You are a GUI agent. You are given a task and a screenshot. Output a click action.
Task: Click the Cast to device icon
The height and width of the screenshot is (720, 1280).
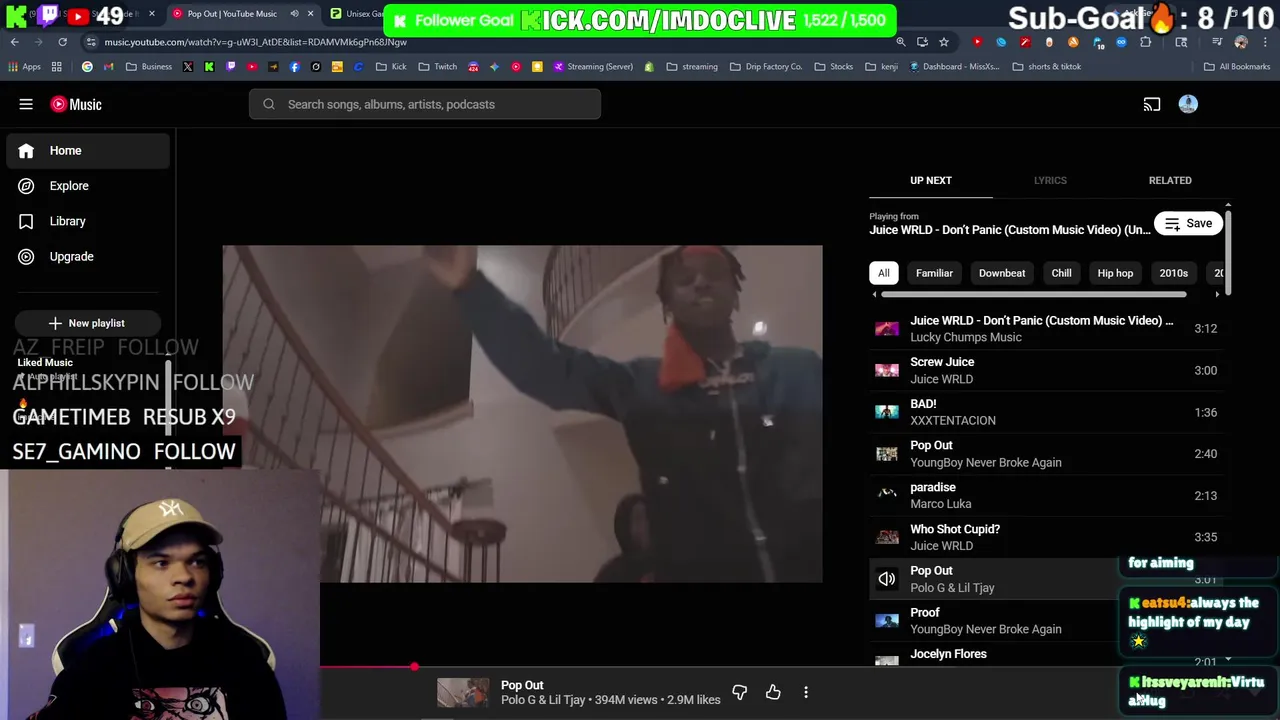coord(1152,104)
